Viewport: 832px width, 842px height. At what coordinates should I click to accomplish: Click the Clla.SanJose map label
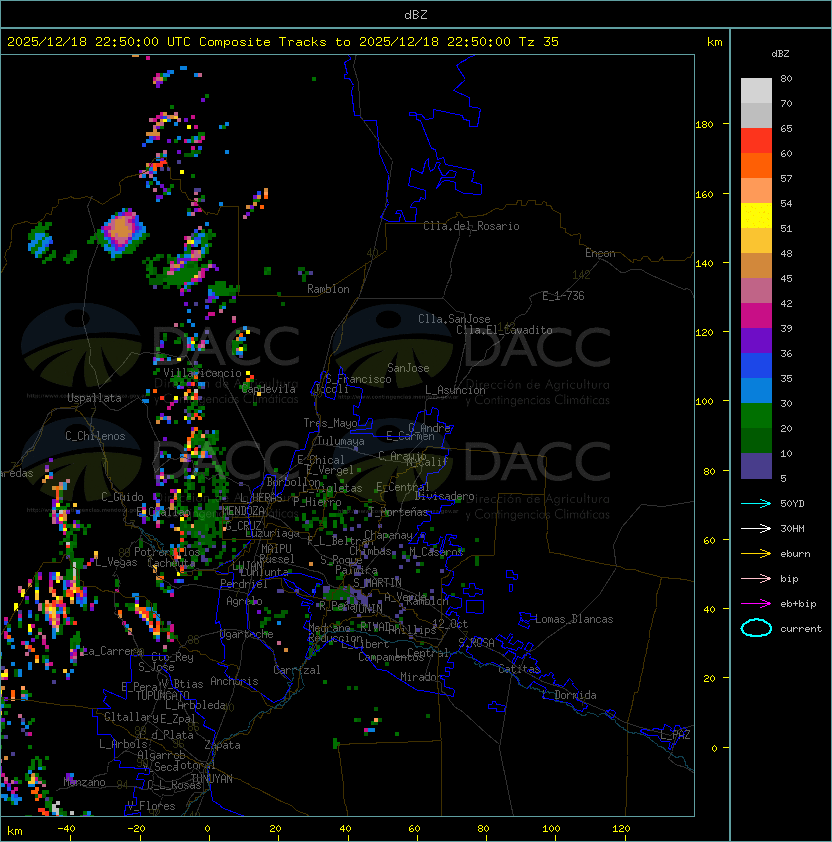click(x=454, y=319)
